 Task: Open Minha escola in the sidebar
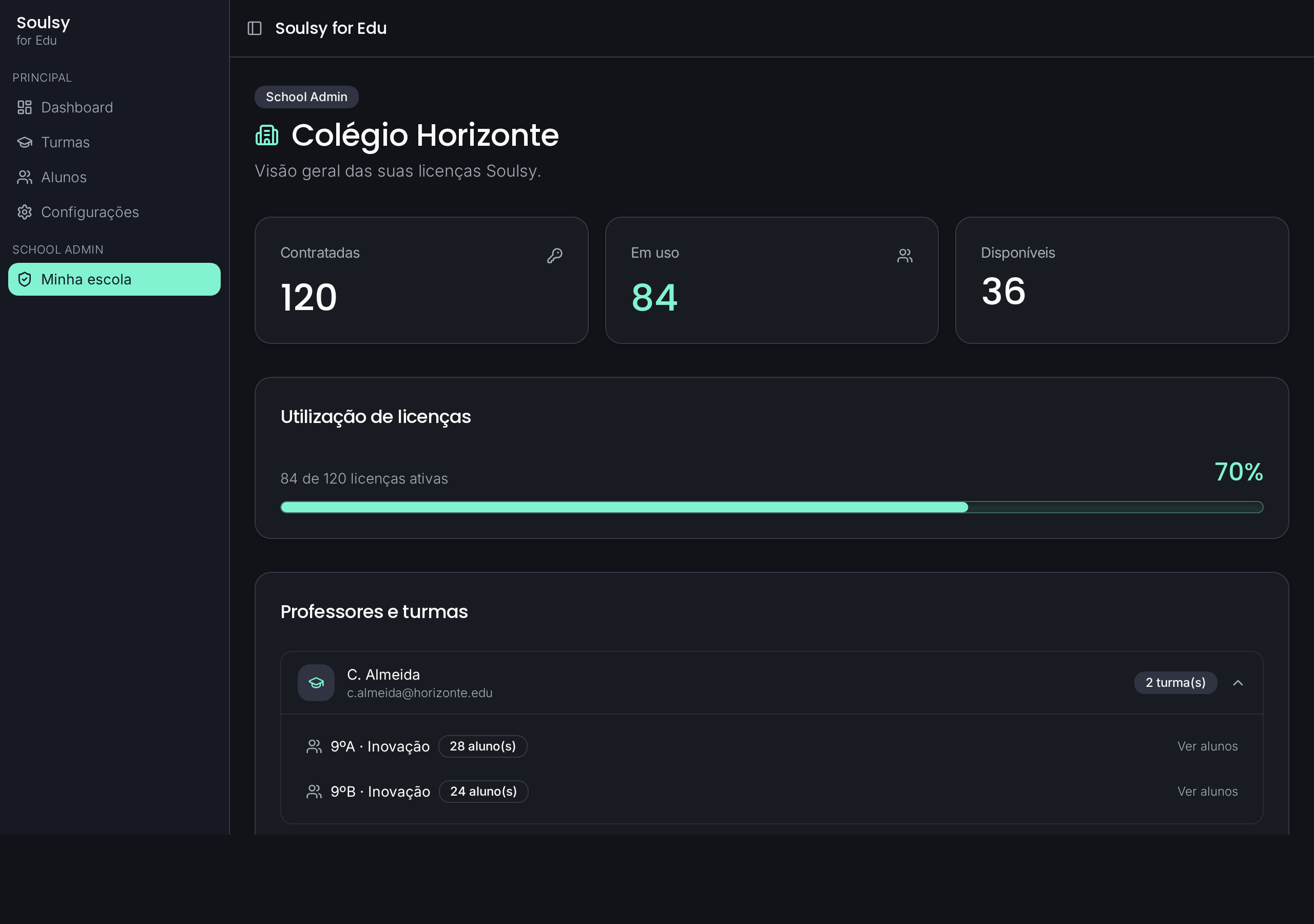(x=114, y=279)
